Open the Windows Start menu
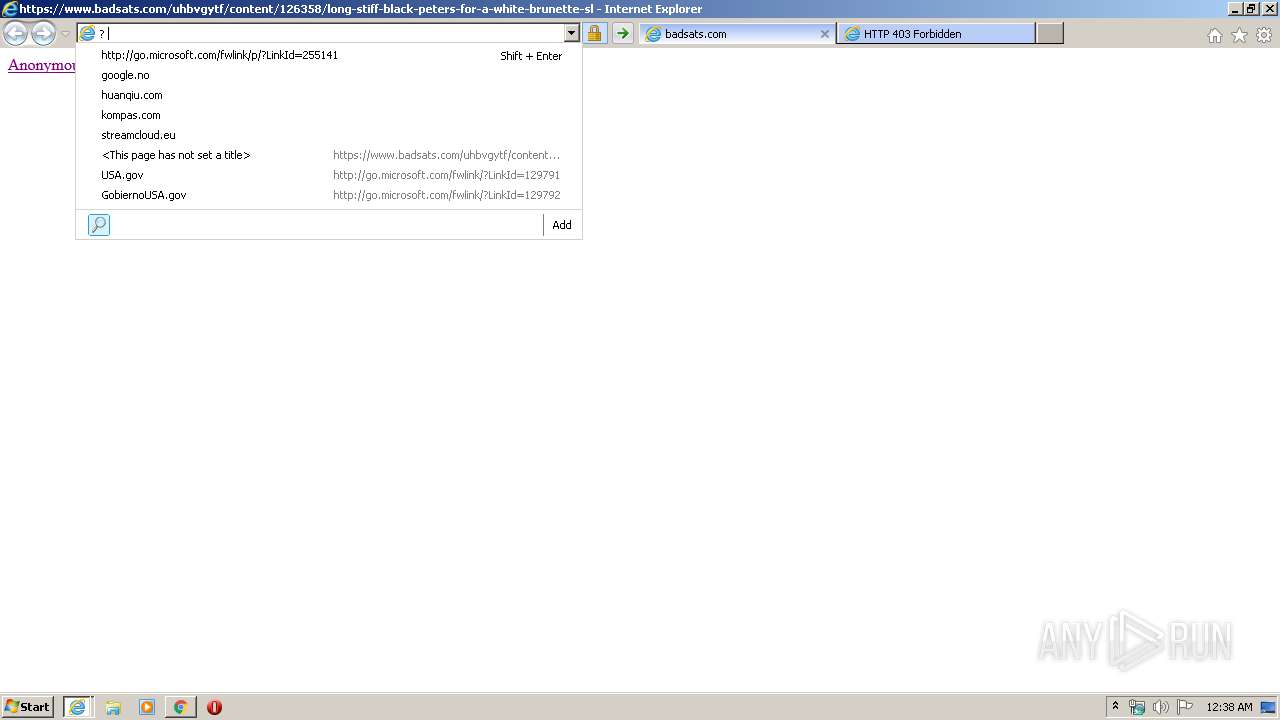 [28, 707]
